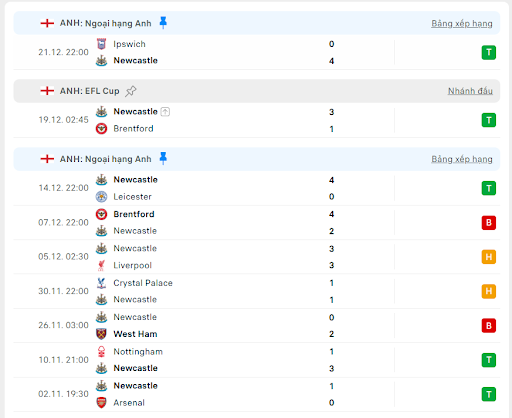This screenshot has width=512, height=418.
Task: Click the Ipswich team crest
Action: pos(101,44)
